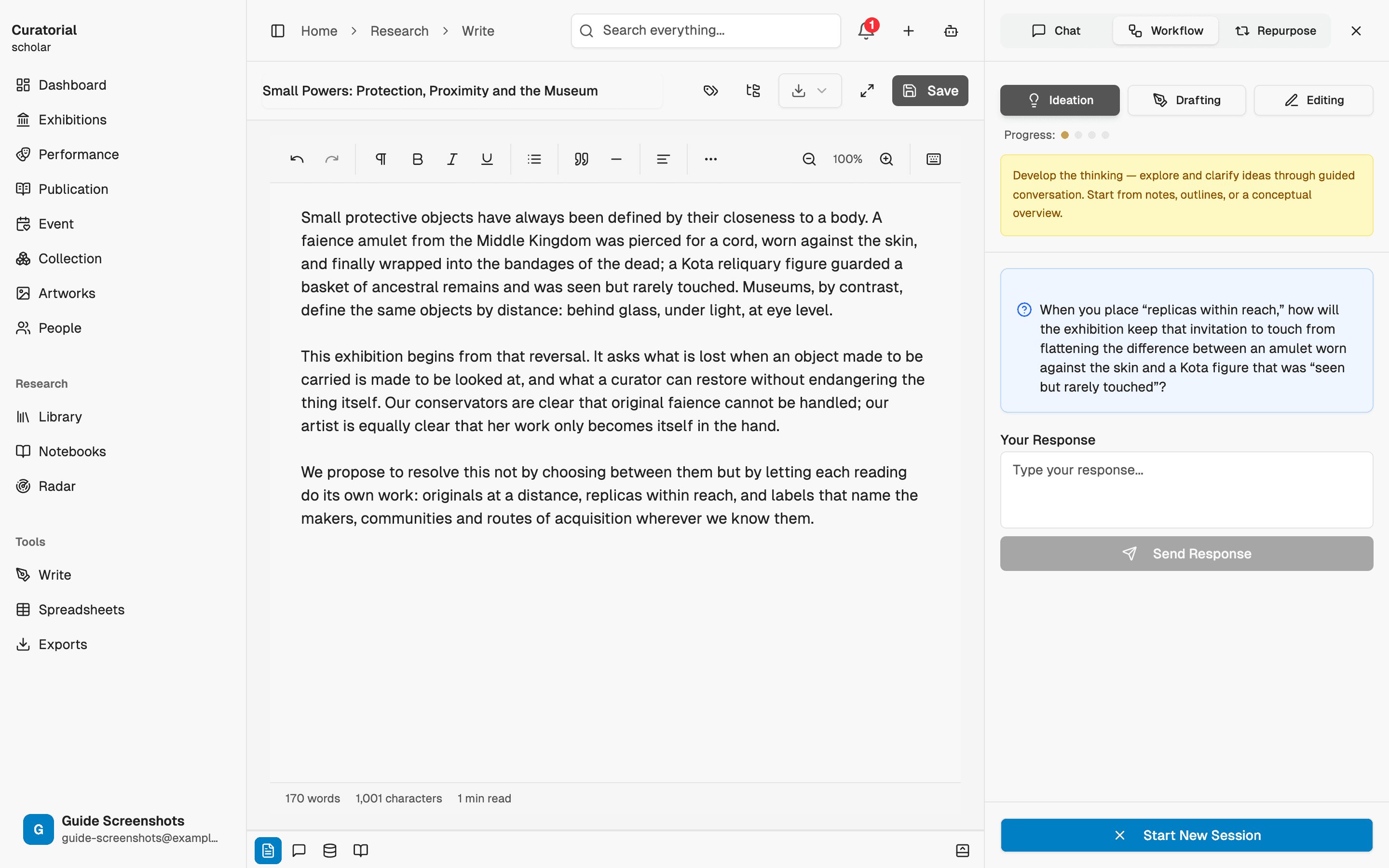The image size is (1389, 868).
Task: Open the paragraph style tool
Action: click(381, 159)
